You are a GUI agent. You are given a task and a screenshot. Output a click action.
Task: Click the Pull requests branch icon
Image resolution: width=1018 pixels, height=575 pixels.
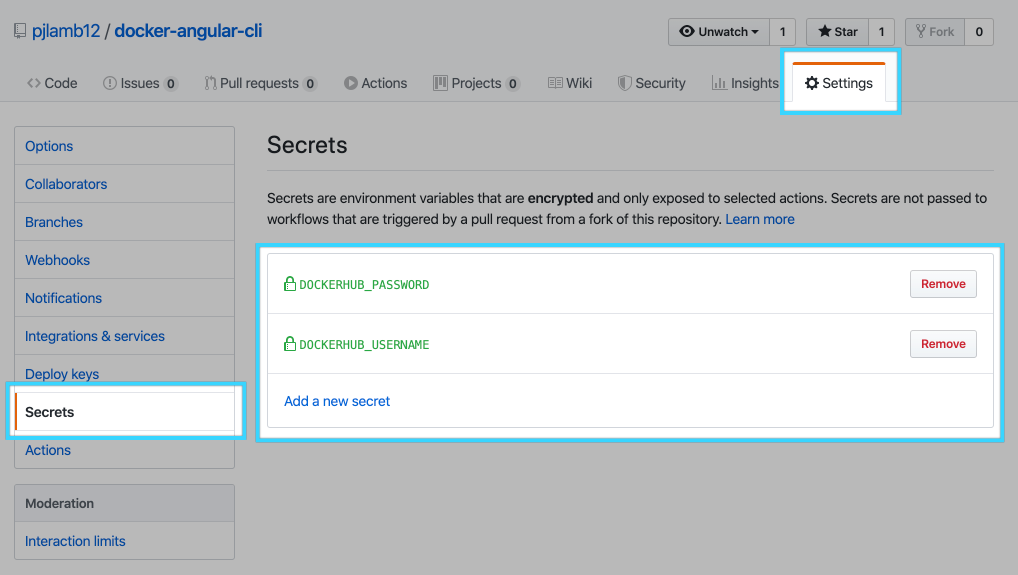pyautogui.click(x=210, y=83)
